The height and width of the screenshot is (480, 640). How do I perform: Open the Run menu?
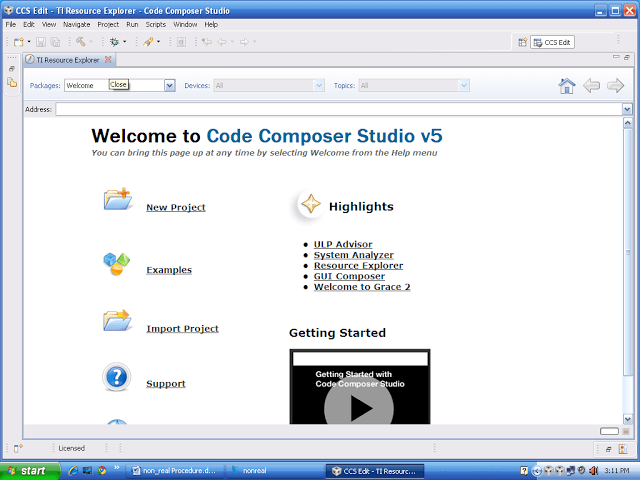point(132,24)
